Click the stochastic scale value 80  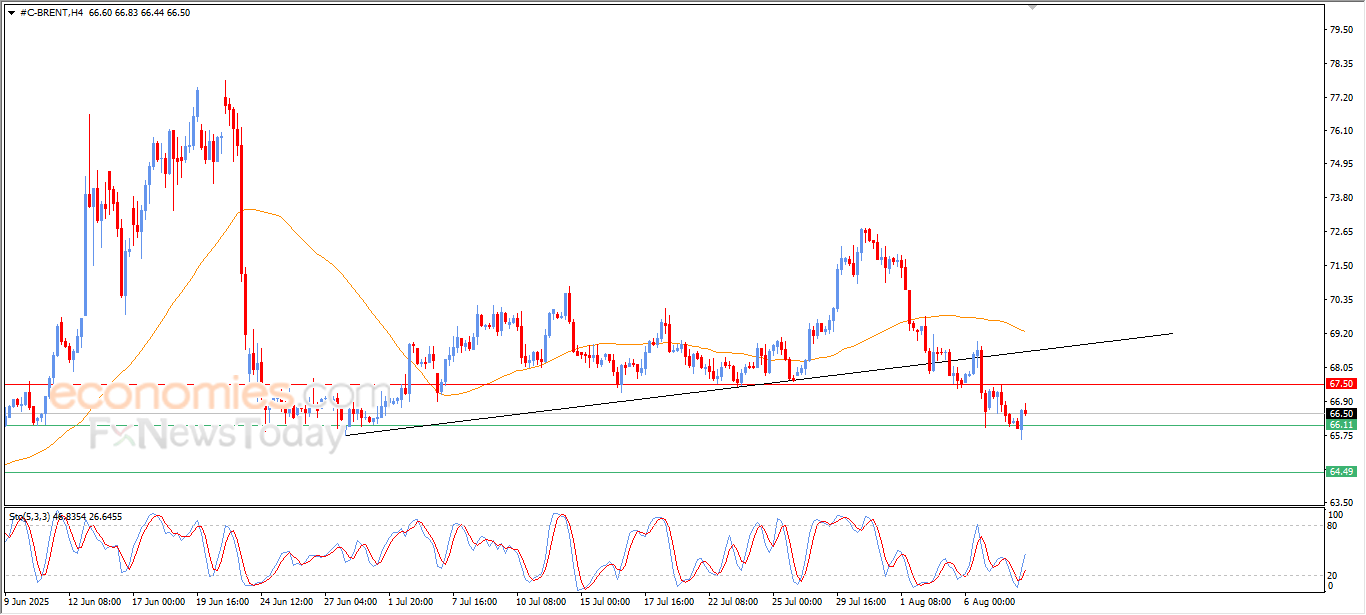[1332, 525]
